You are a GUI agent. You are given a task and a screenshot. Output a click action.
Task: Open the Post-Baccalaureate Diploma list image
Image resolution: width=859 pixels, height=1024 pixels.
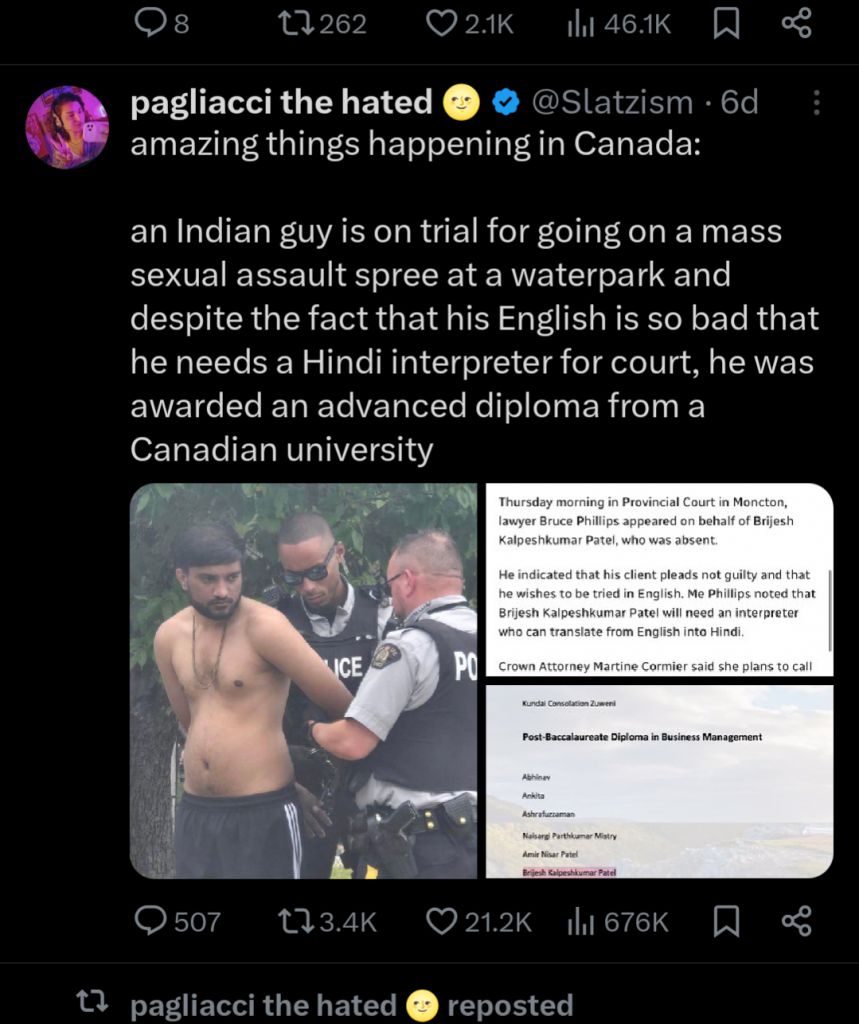point(660,782)
